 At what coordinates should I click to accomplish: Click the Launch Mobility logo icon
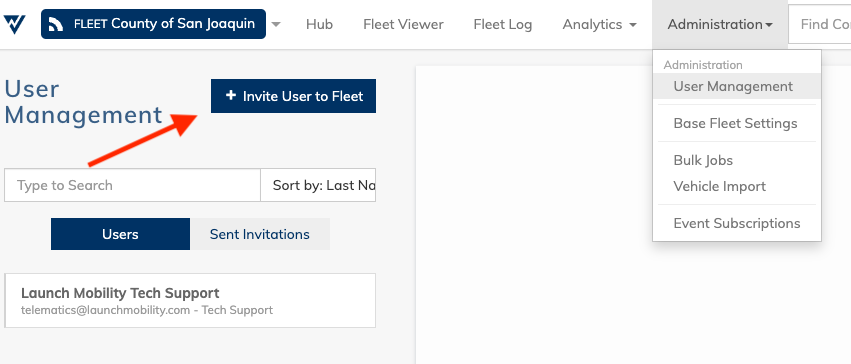[14, 24]
